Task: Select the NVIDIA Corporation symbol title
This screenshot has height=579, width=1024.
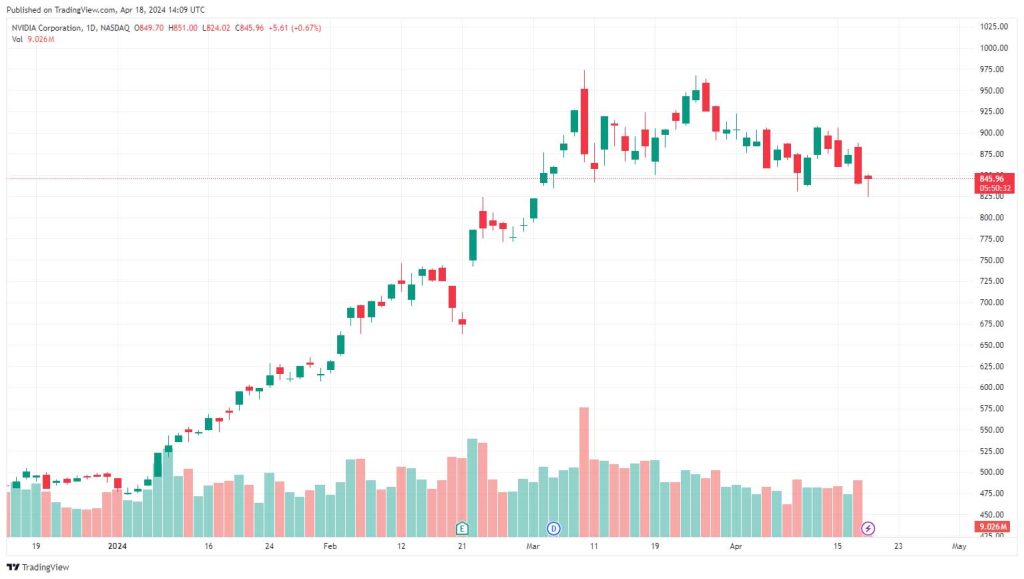Action: pos(47,28)
